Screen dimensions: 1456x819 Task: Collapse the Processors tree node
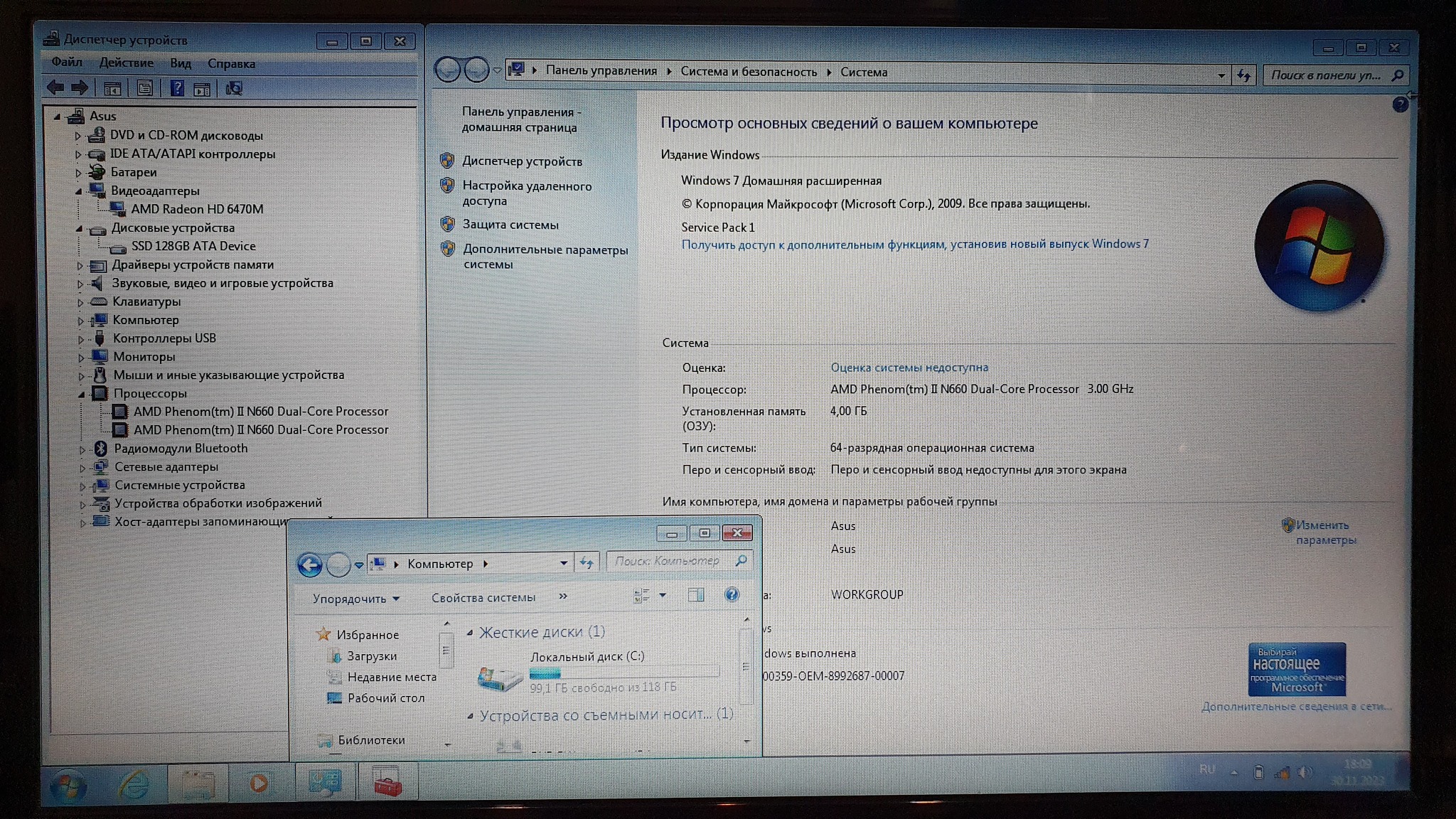tap(82, 394)
